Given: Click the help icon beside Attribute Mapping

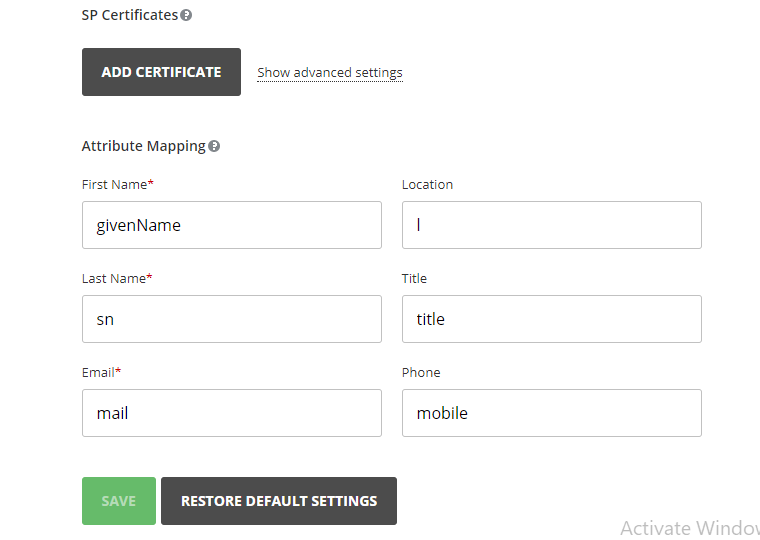Looking at the screenshot, I should [x=214, y=146].
